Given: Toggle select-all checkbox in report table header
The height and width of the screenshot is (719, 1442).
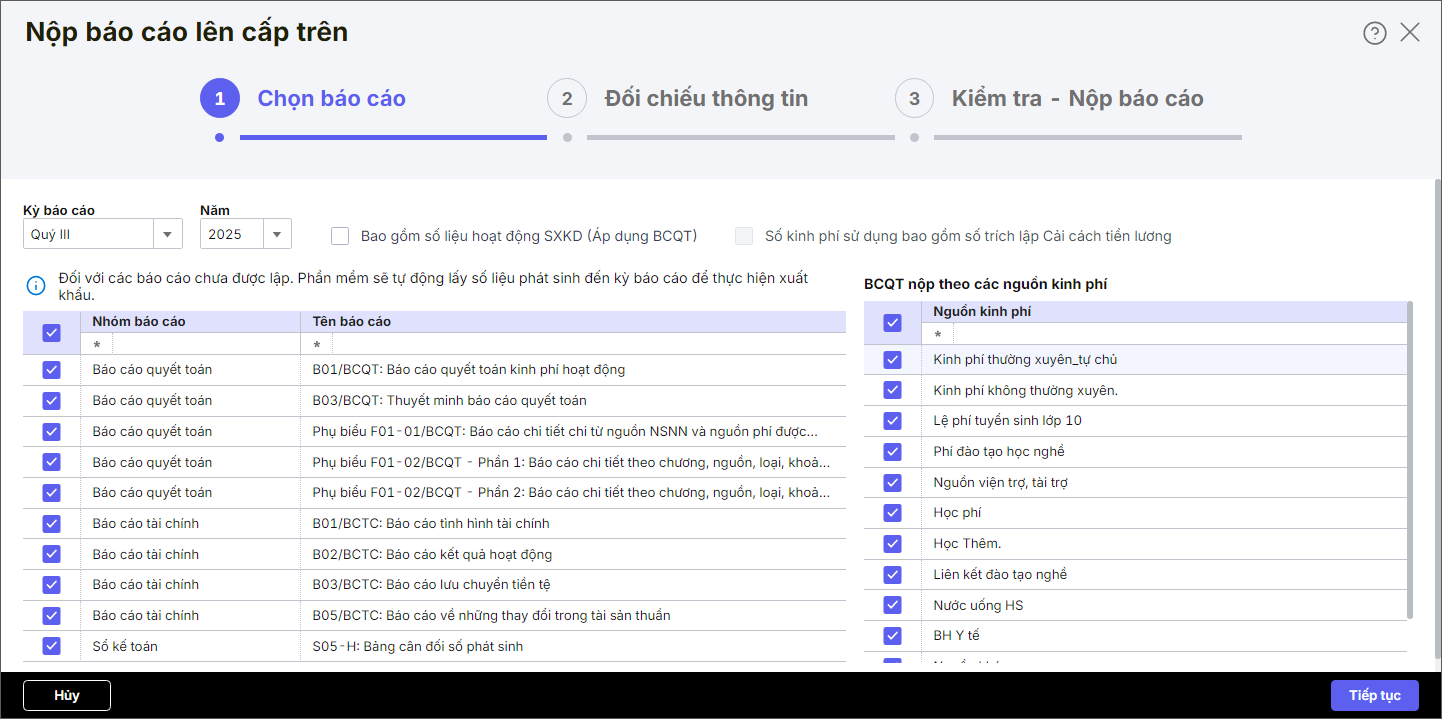Looking at the screenshot, I should click(x=52, y=333).
